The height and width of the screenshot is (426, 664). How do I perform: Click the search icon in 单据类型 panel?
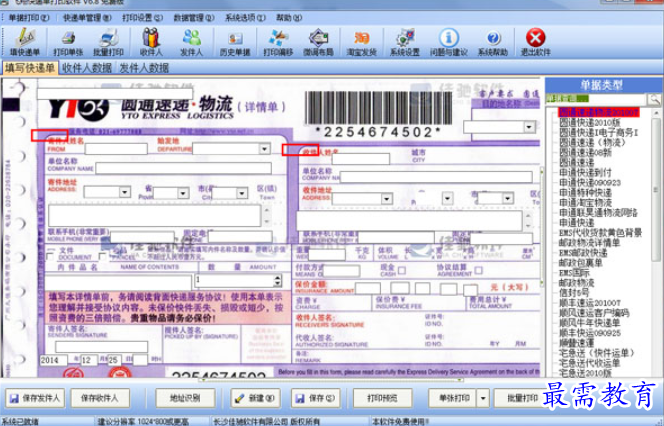(654, 99)
